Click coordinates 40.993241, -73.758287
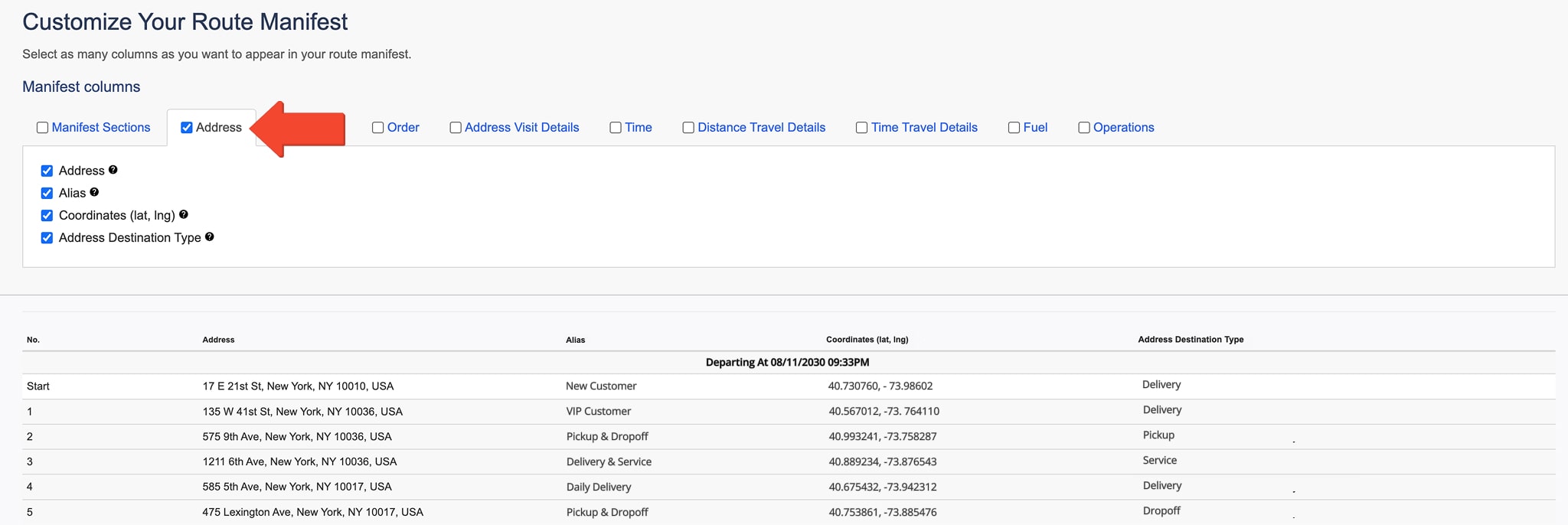 (x=882, y=437)
